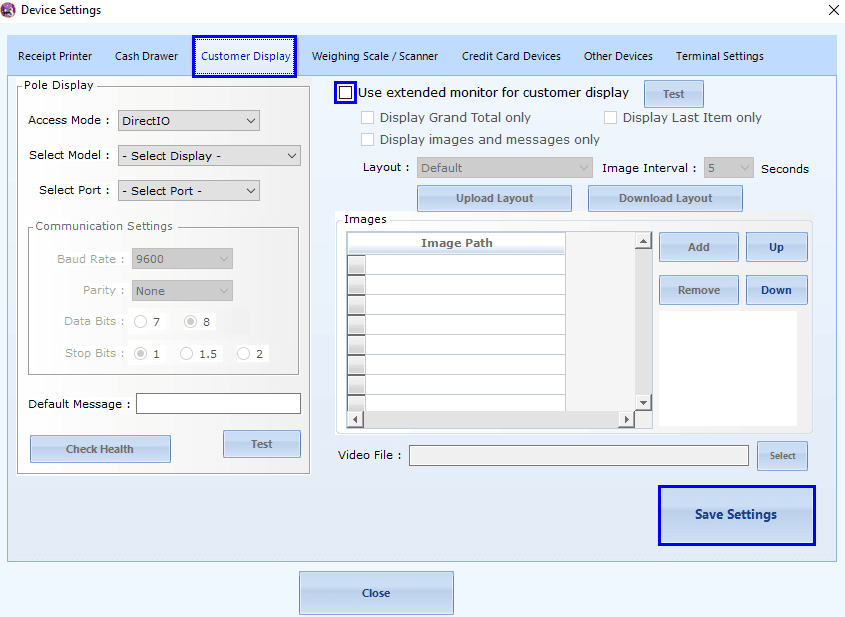Click Select button for Video File
Image resolution: width=845 pixels, height=617 pixels.
[x=782, y=456]
